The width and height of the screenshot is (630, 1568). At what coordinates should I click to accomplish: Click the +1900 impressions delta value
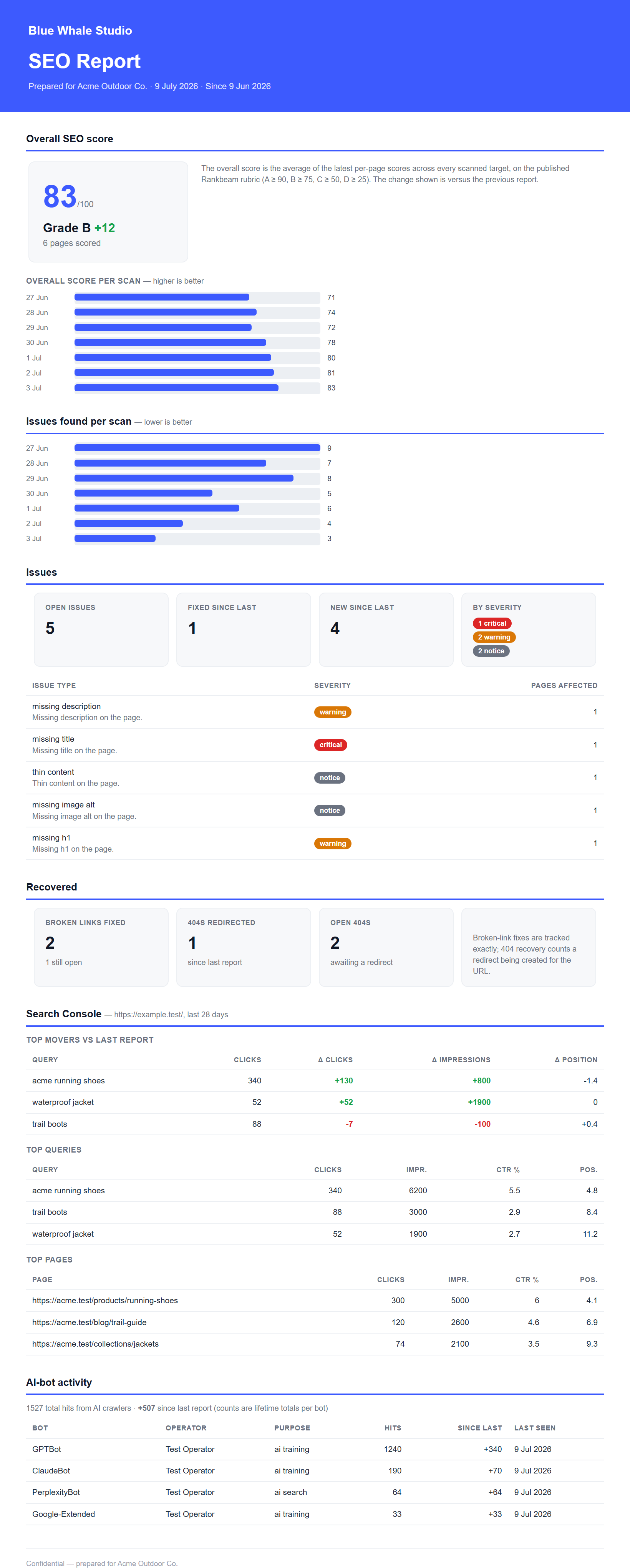[479, 1102]
